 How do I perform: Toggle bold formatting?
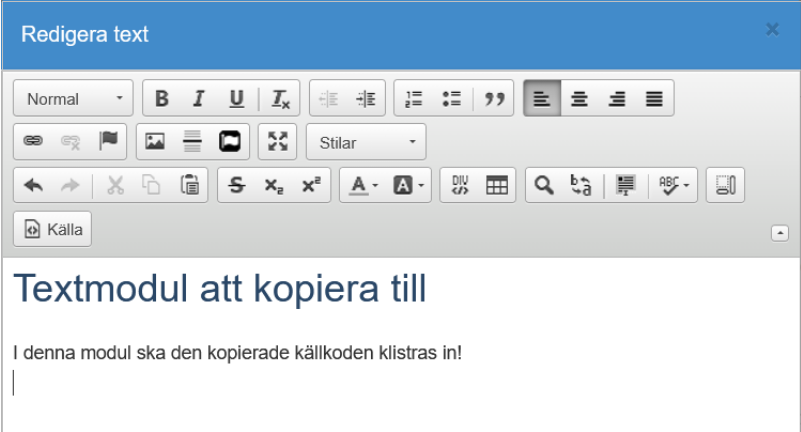tap(162, 99)
